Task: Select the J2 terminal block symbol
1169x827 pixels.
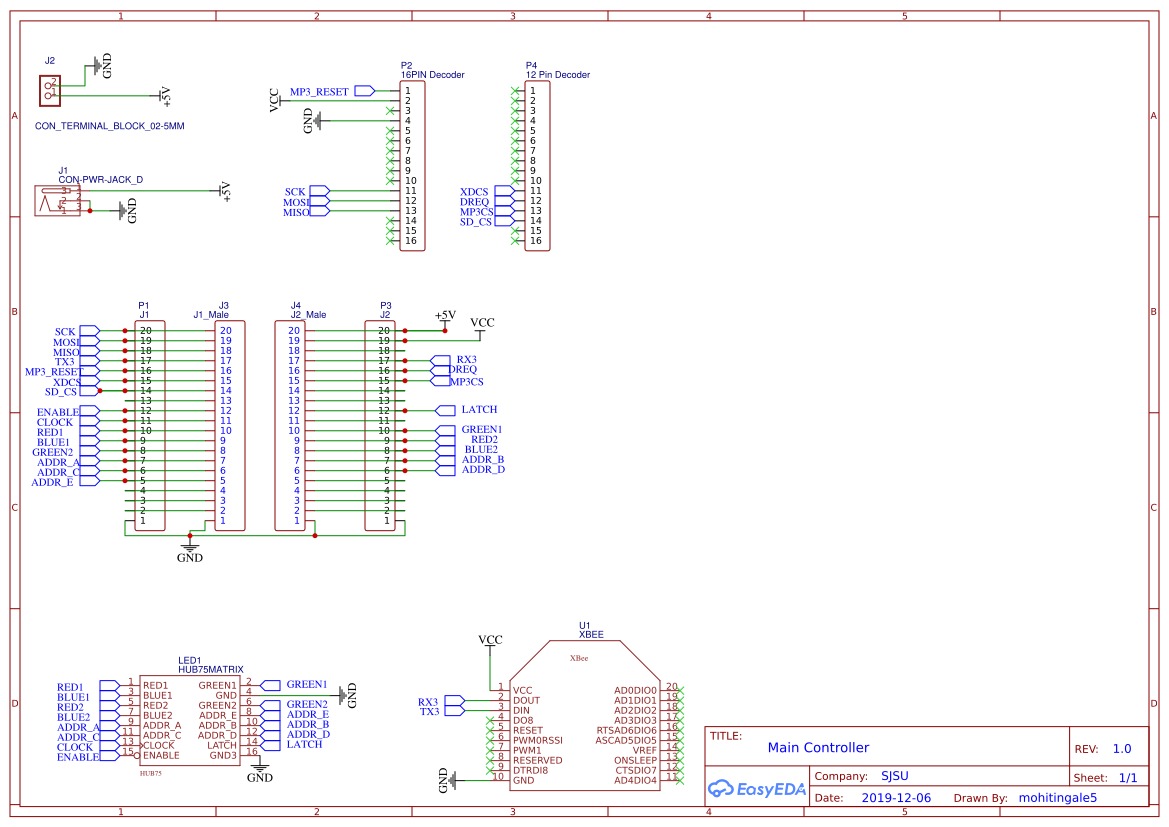Action: [49, 90]
